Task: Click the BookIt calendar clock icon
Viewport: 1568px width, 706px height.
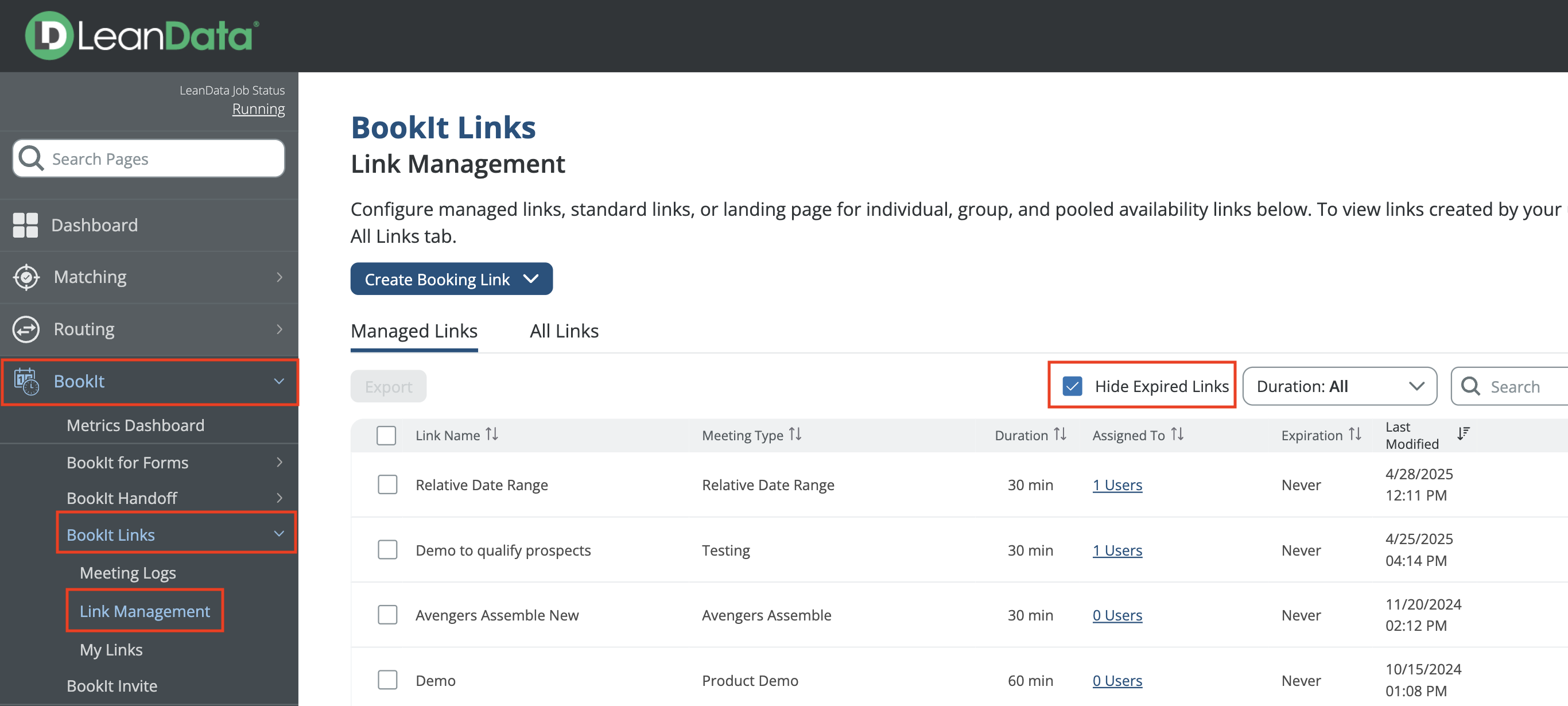Action: pyautogui.click(x=26, y=382)
